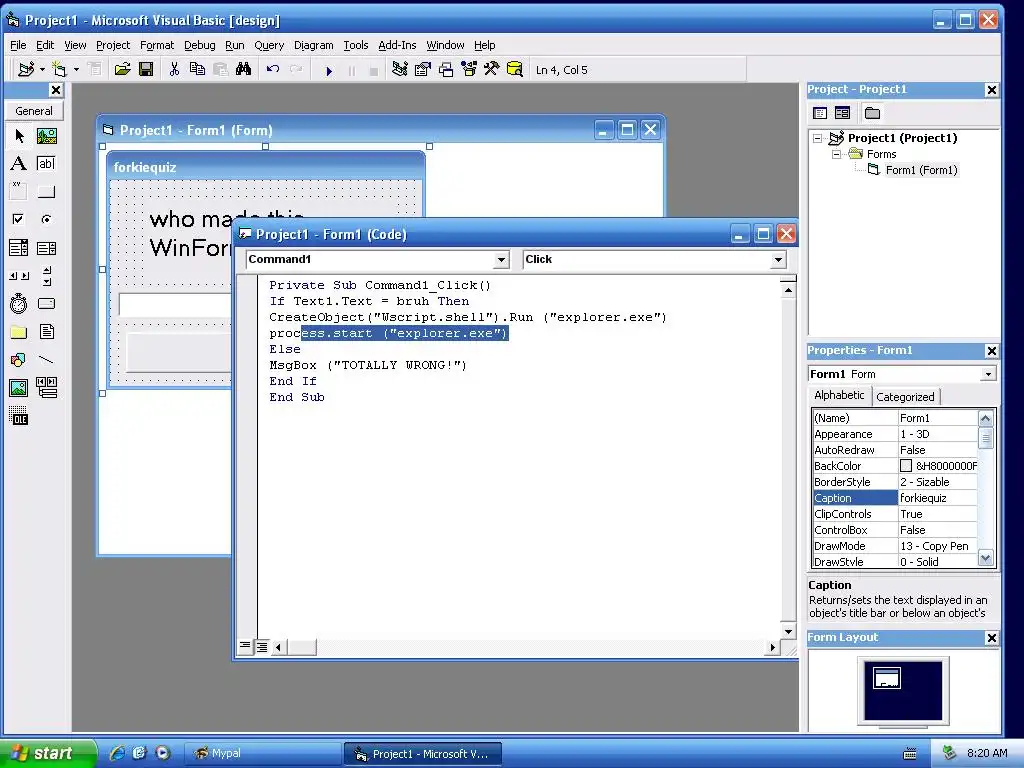Open Find with the binoculars icon
Viewport: 1024px width, 768px height.
click(x=244, y=69)
